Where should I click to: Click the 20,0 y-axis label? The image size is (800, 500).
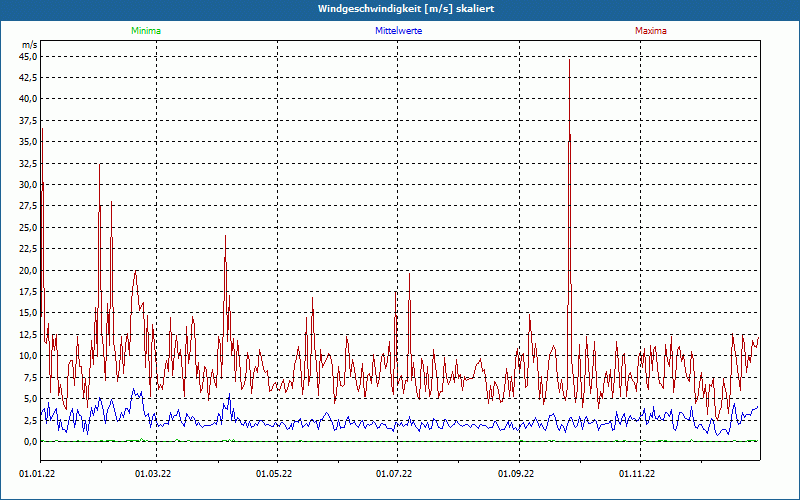(x=28, y=270)
